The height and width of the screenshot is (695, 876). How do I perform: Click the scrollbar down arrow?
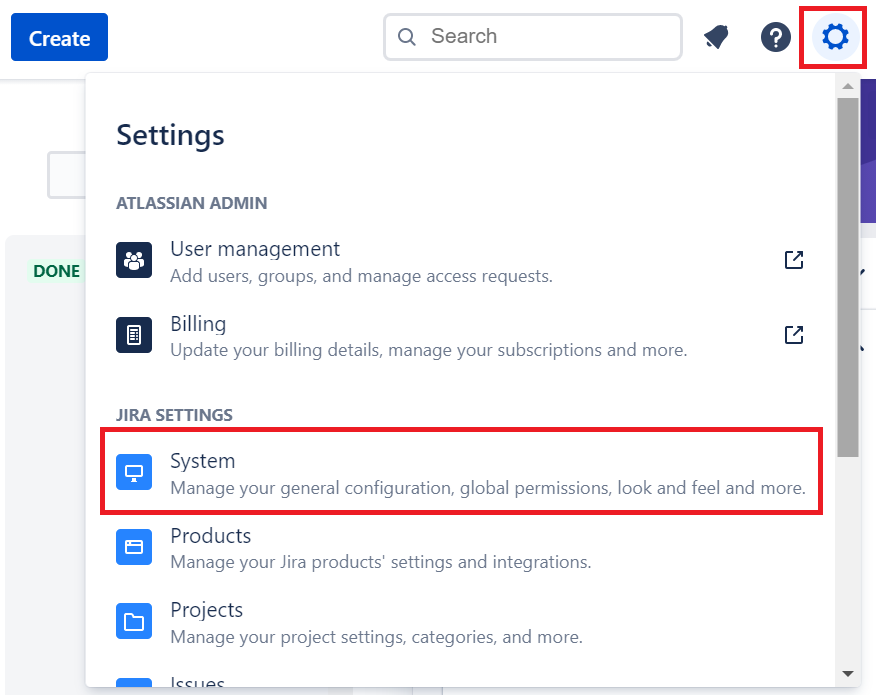pyautogui.click(x=845, y=674)
